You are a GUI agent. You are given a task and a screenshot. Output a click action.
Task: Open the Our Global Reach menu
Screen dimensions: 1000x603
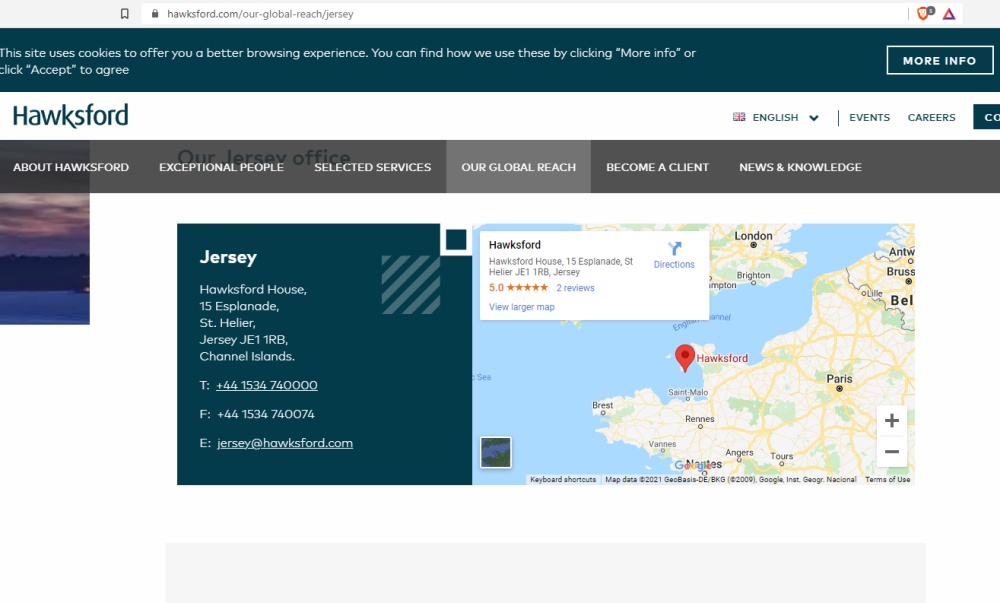pyautogui.click(x=518, y=167)
